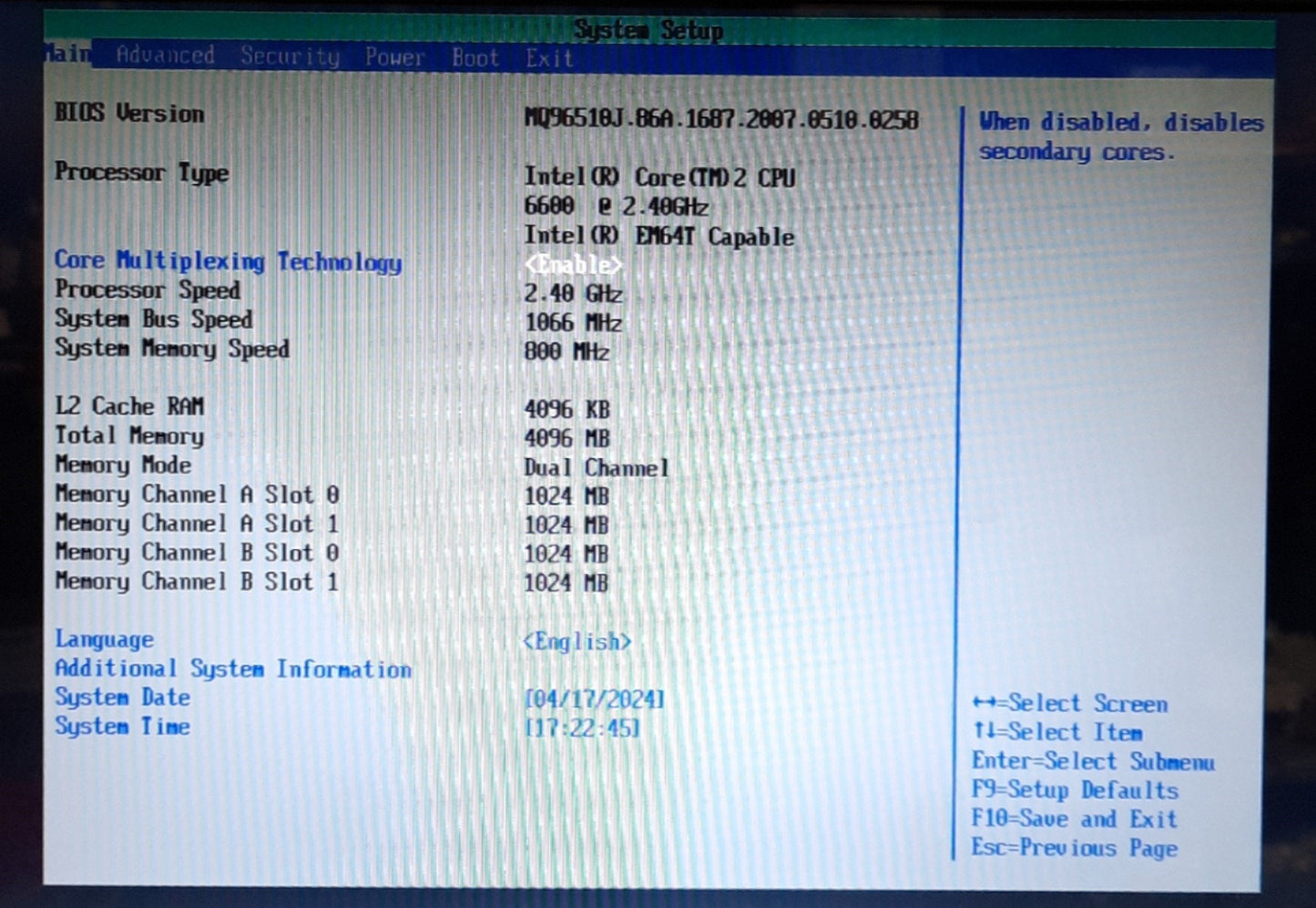Click the System Setup title
Viewport: 1316px width, 908px height.
click(648, 29)
